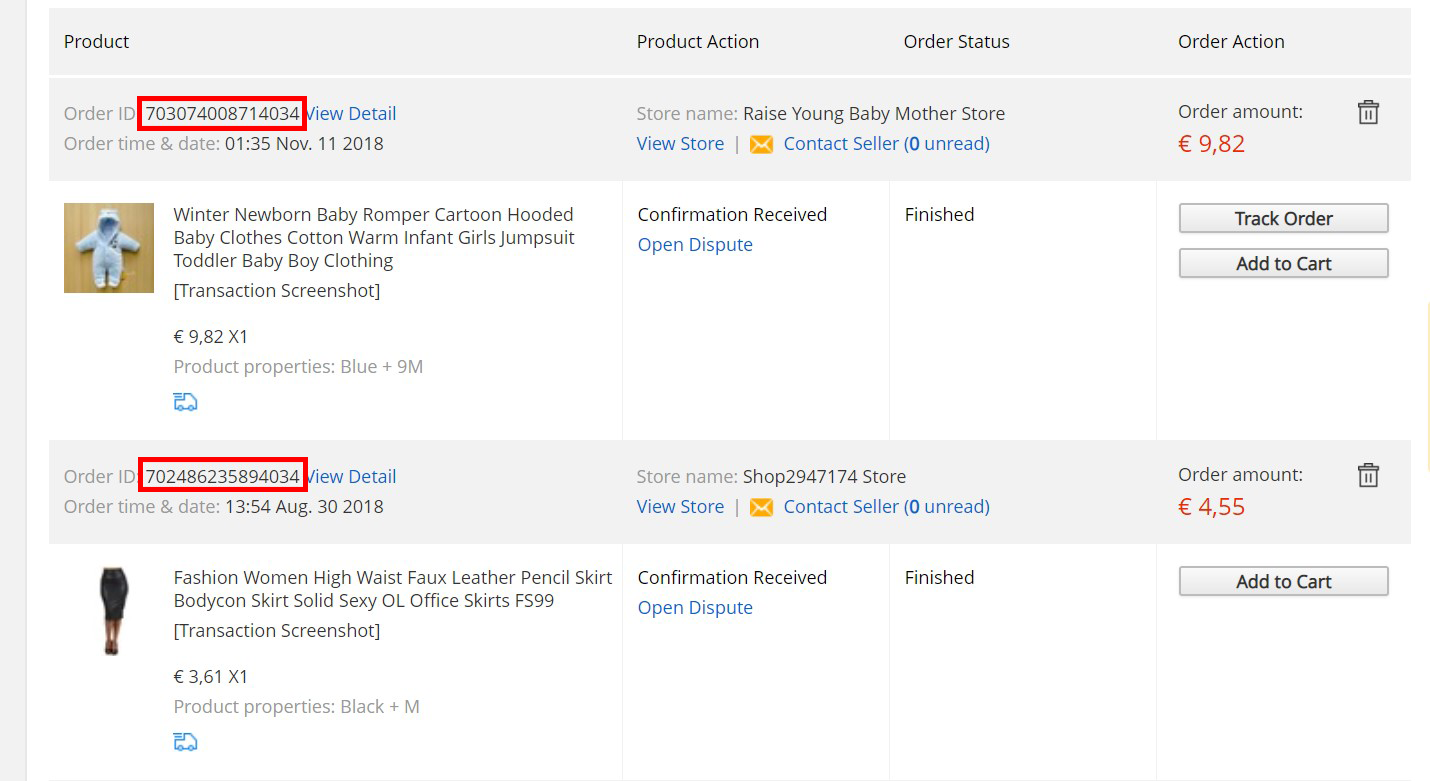
Task: View Detail of order 702486235894034
Action: tap(351, 476)
